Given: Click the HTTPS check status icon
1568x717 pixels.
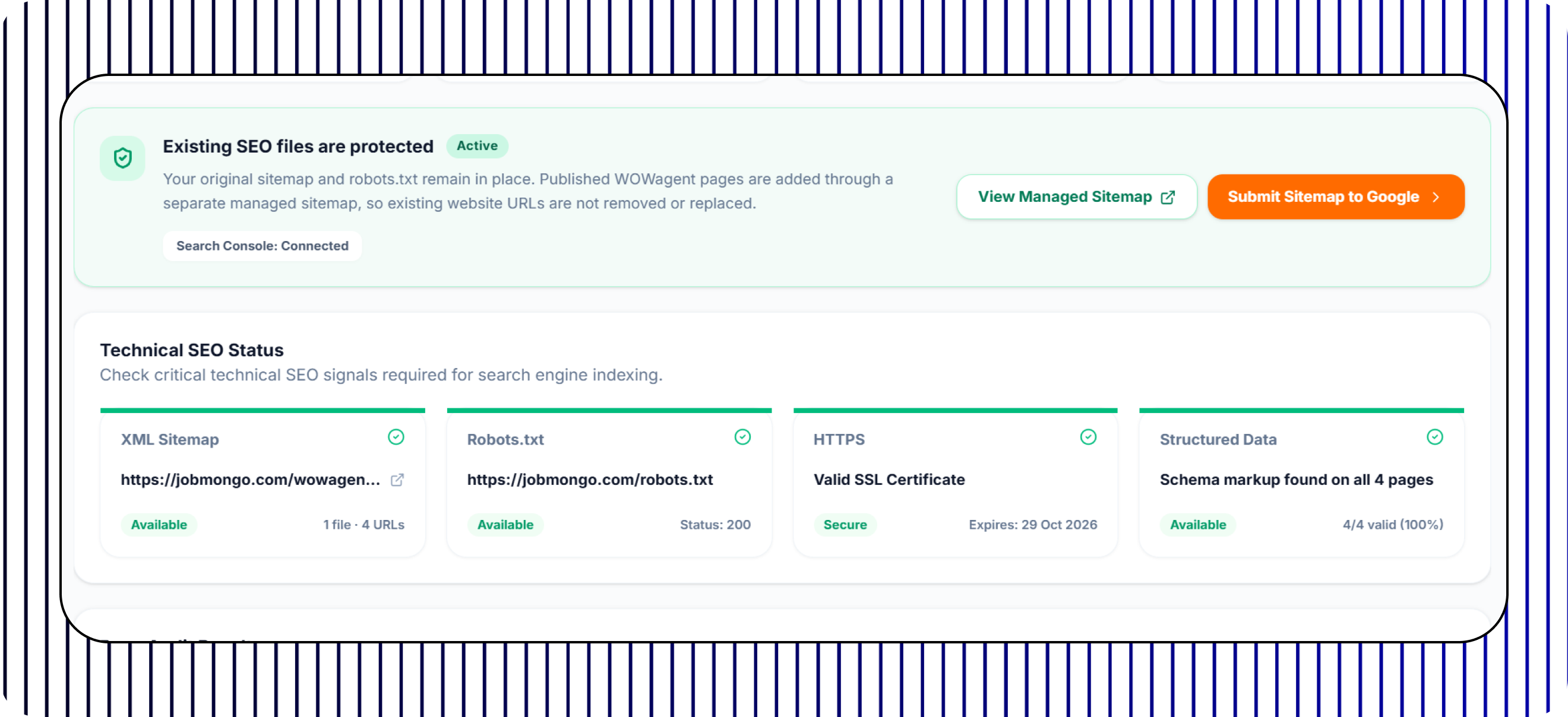Looking at the screenshot, I should [1088, 437].
